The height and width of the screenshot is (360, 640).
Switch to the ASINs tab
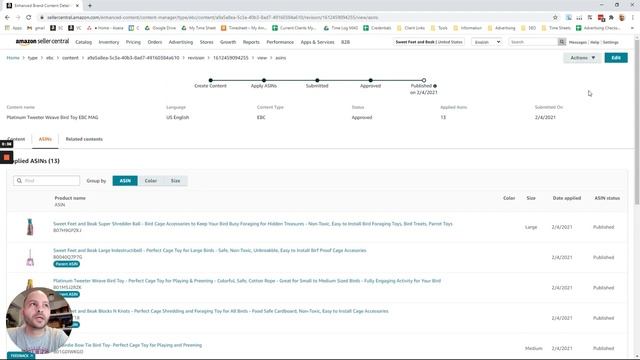click(45, 139)
